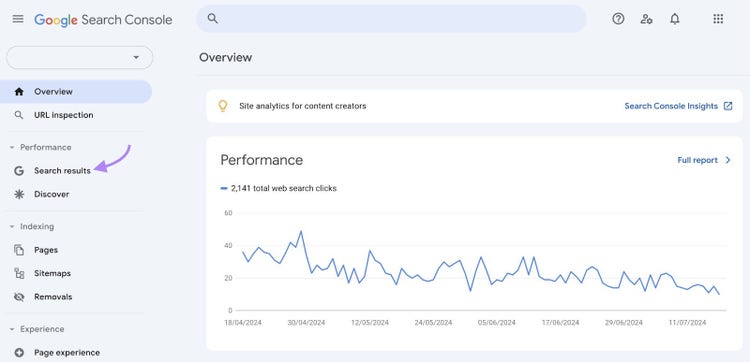Open Search Console Insights link

(671, 106)
